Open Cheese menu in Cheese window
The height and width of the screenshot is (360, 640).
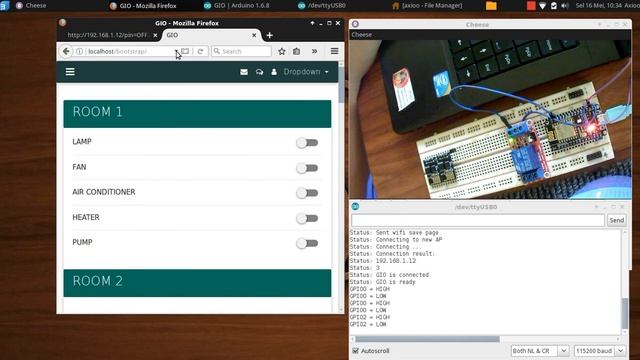[x=362, y=35]
